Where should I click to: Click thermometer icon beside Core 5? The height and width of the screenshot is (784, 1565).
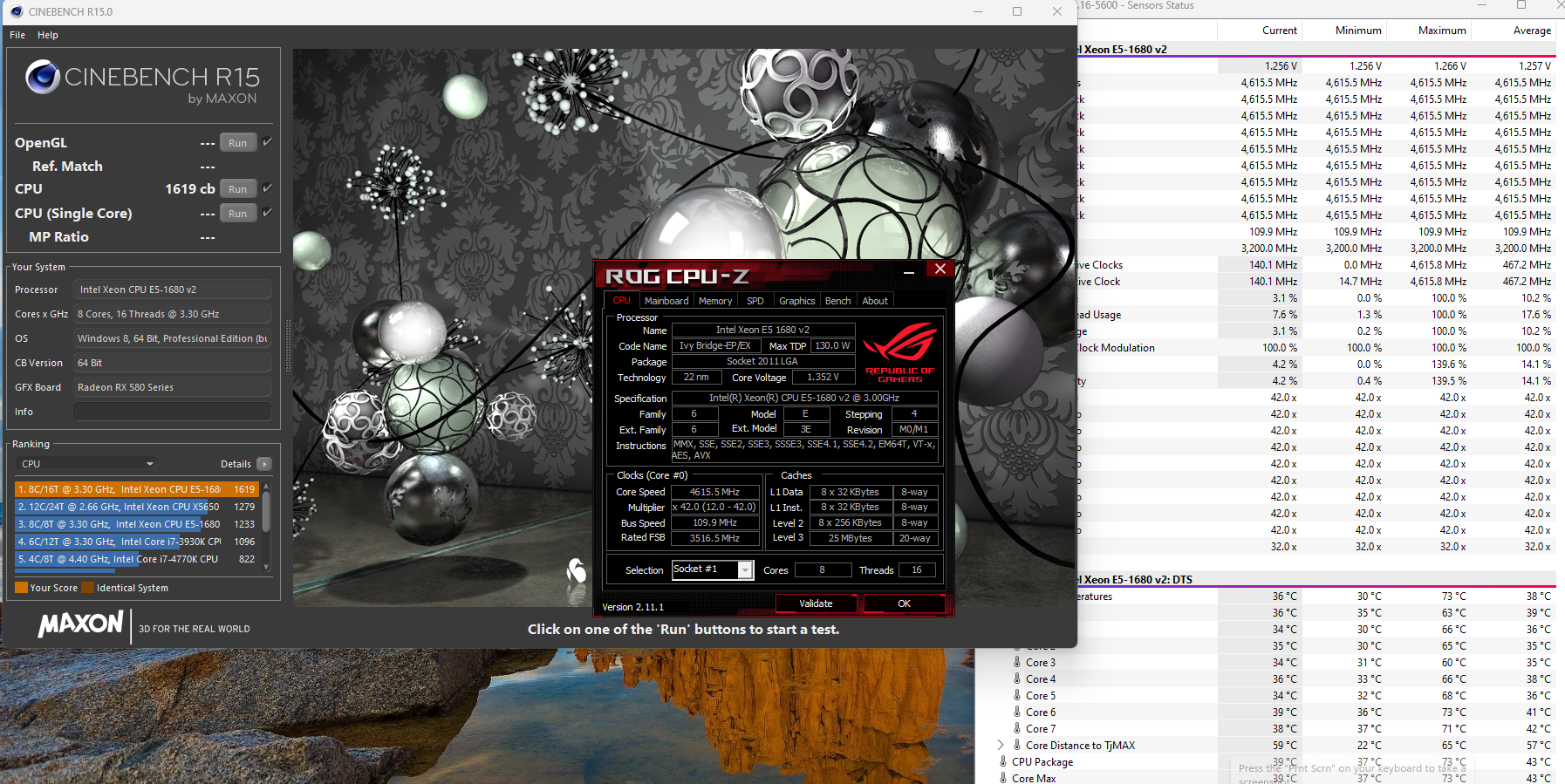(x=1017, y=695)
